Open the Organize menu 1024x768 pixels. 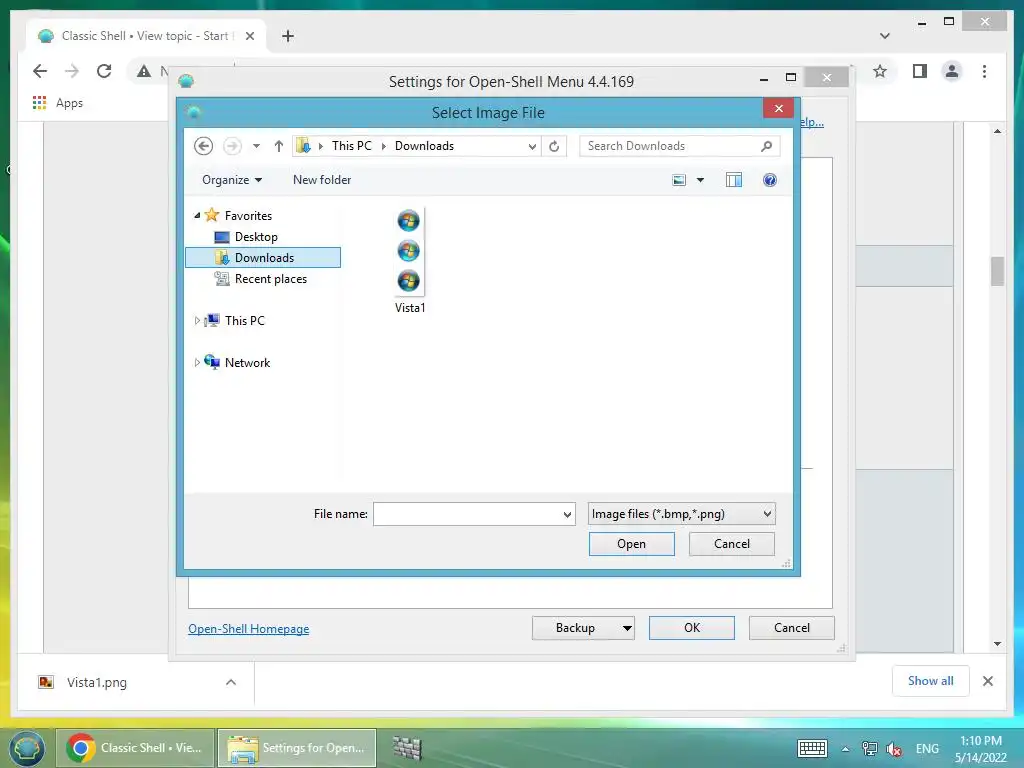pyautogui.click(x=232, y=180)
